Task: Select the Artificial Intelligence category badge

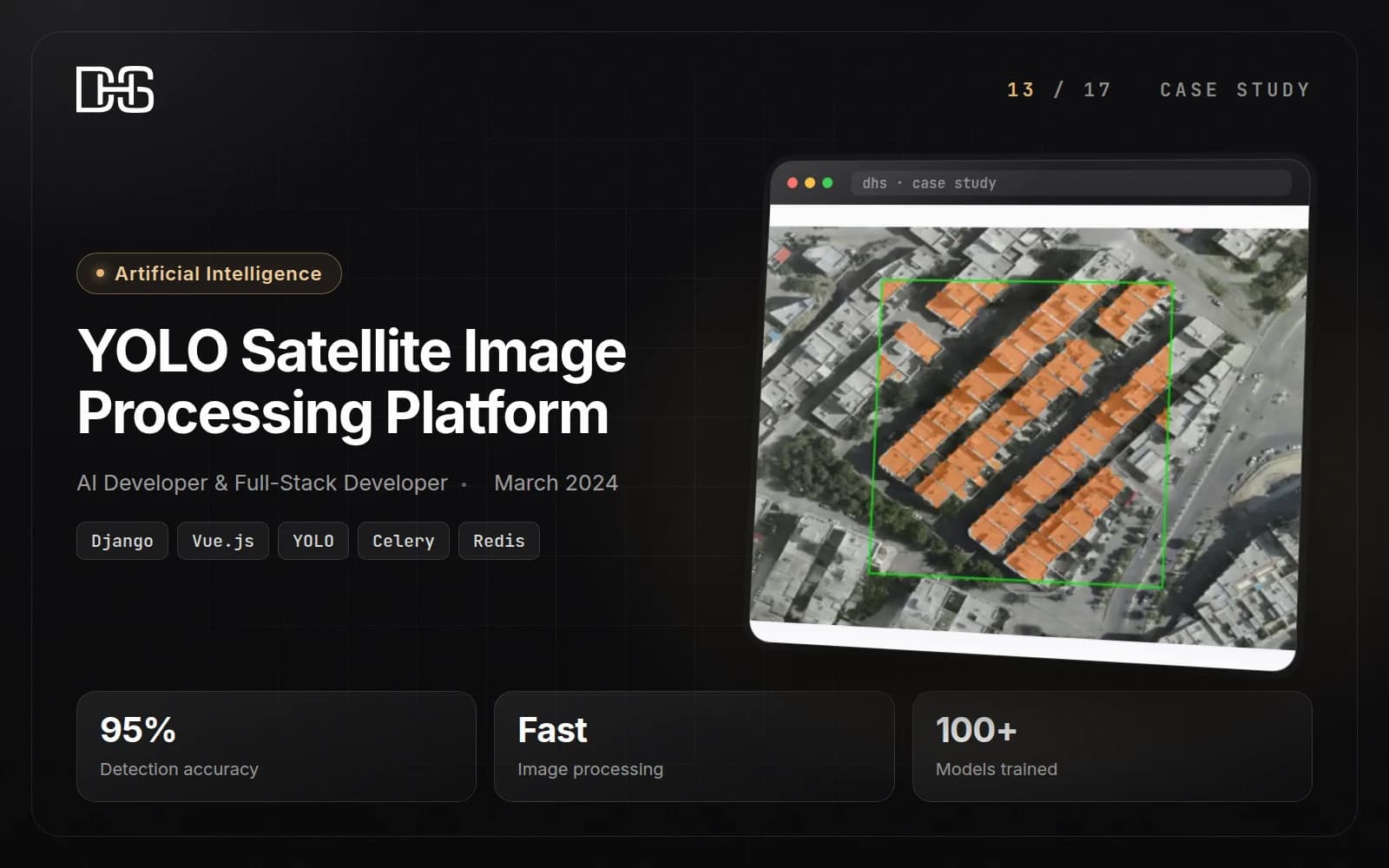Action: 209,273
